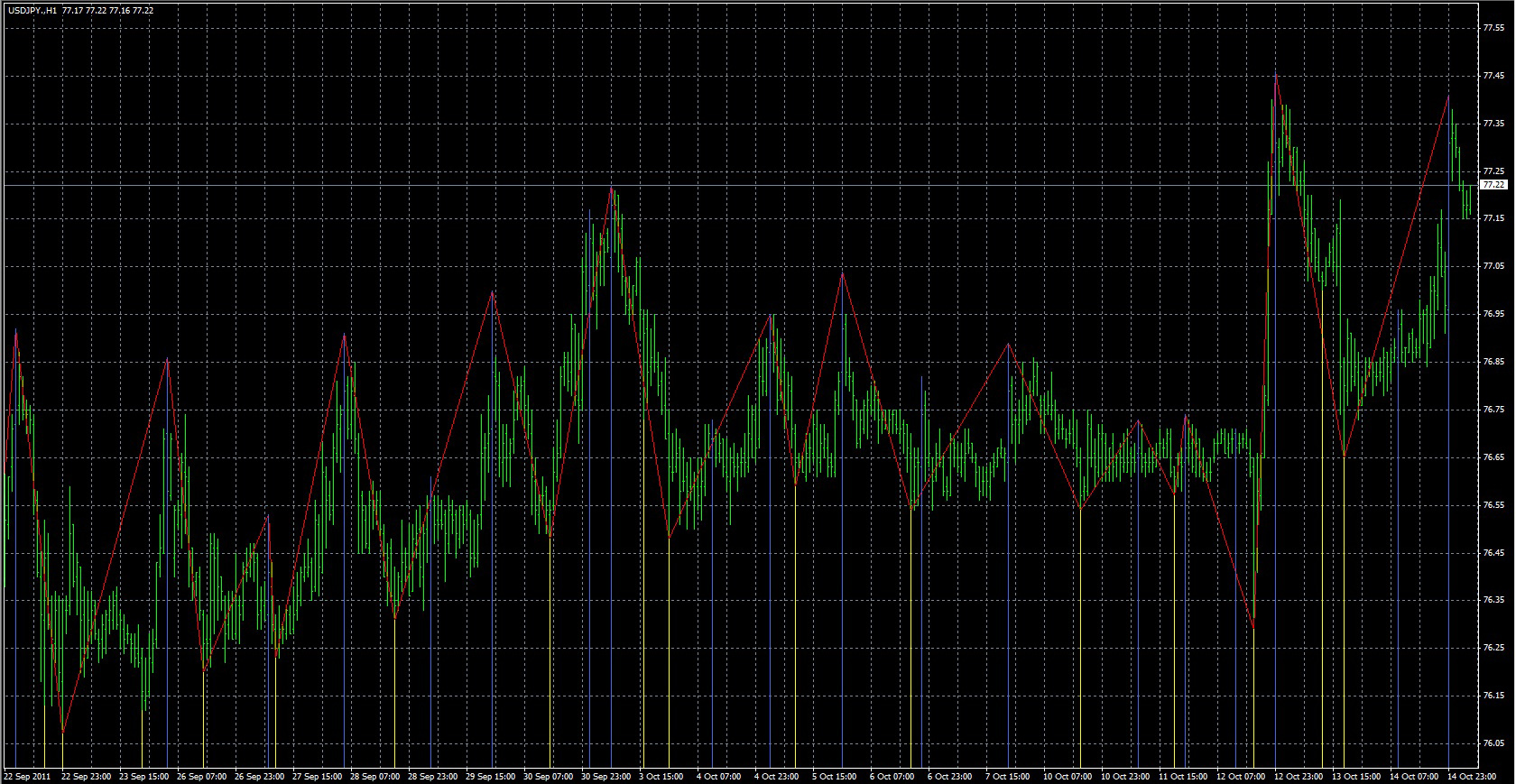Click the 14 Oct 23:00 time label
Image resolution: width=1516 pixels, height=784 pixels.
tap(1473, 776)
